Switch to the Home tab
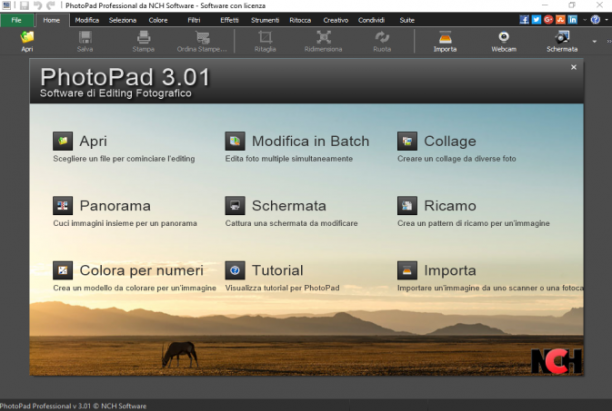Screen dimensions: 612x411 pyautogui.click(x=52, y=20)
